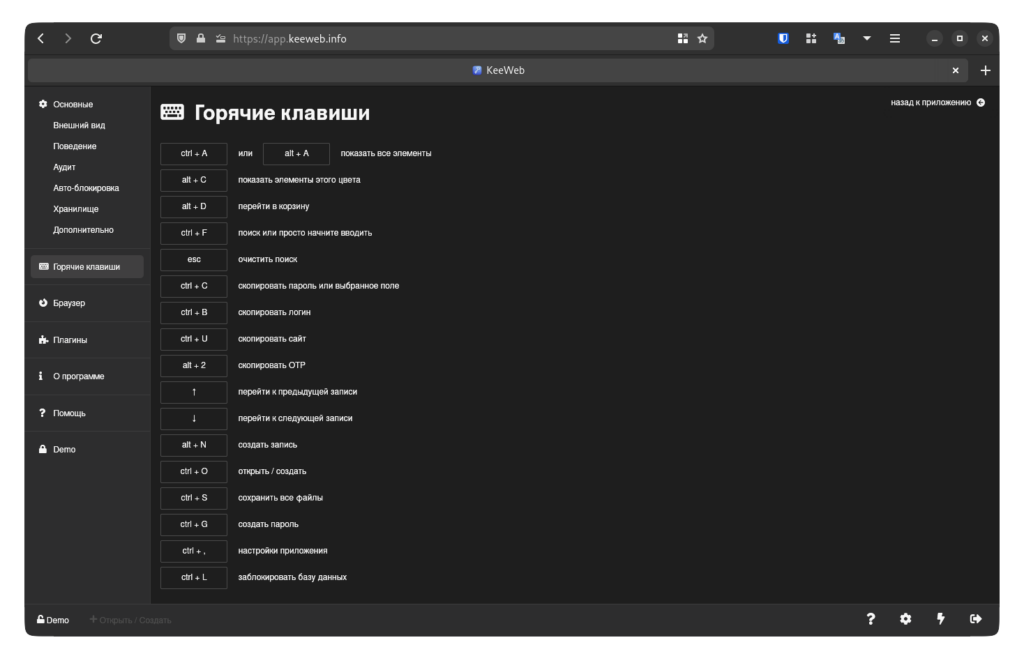Click the Bitwarden shield extension icon
The height and width of the screenshot is (663, 1024).
pos(784,38)
